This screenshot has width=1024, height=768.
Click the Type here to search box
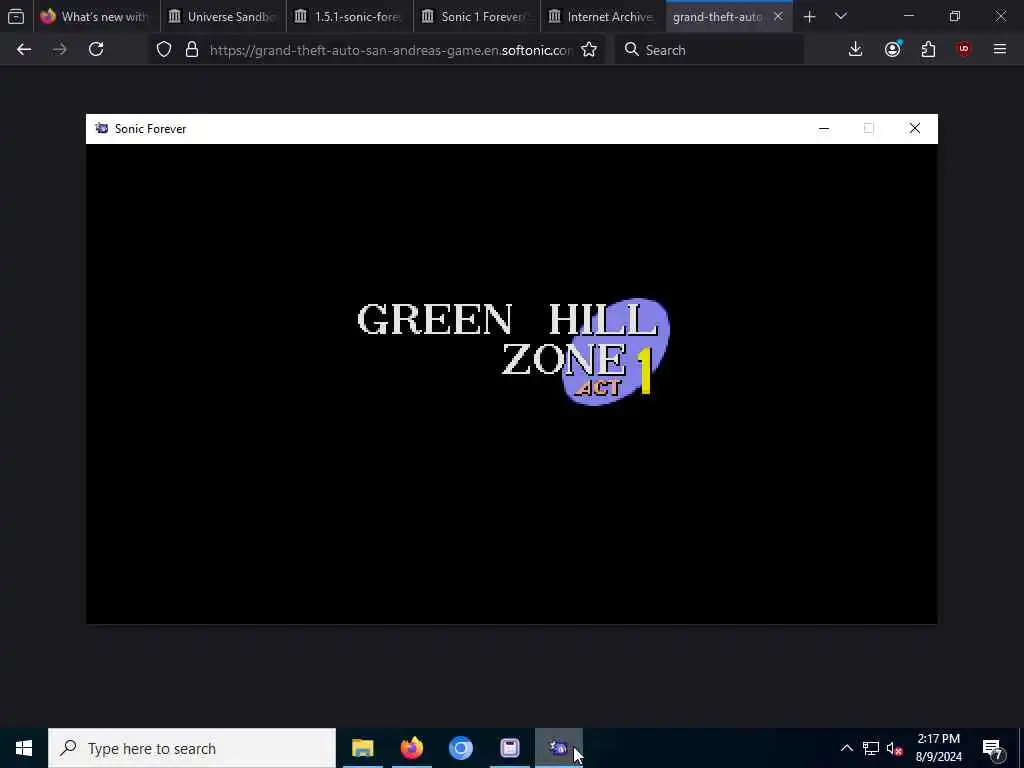click(192, 748)
